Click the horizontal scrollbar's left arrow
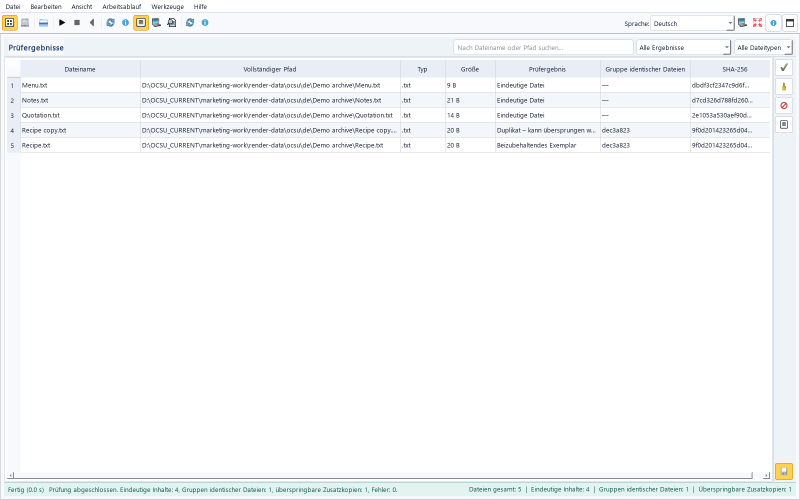800x500 pixels. click(x=11, y=475)
